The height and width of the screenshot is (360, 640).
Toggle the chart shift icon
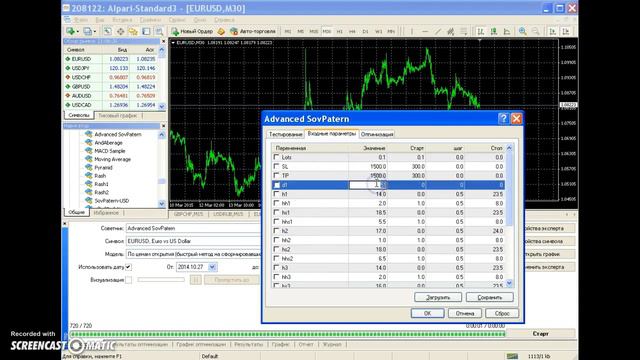[x=566, y=31]
